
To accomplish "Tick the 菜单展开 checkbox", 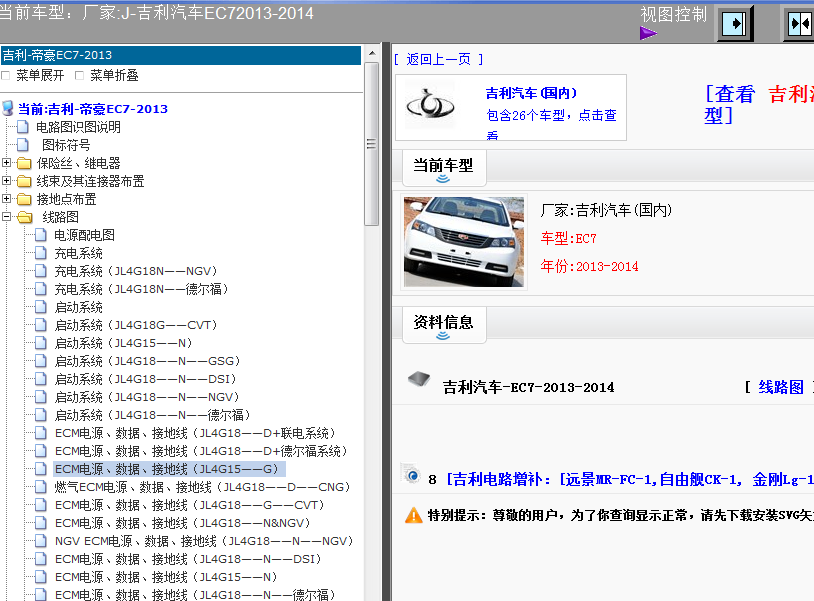I will pyautogui.click(x=6, y=76).
